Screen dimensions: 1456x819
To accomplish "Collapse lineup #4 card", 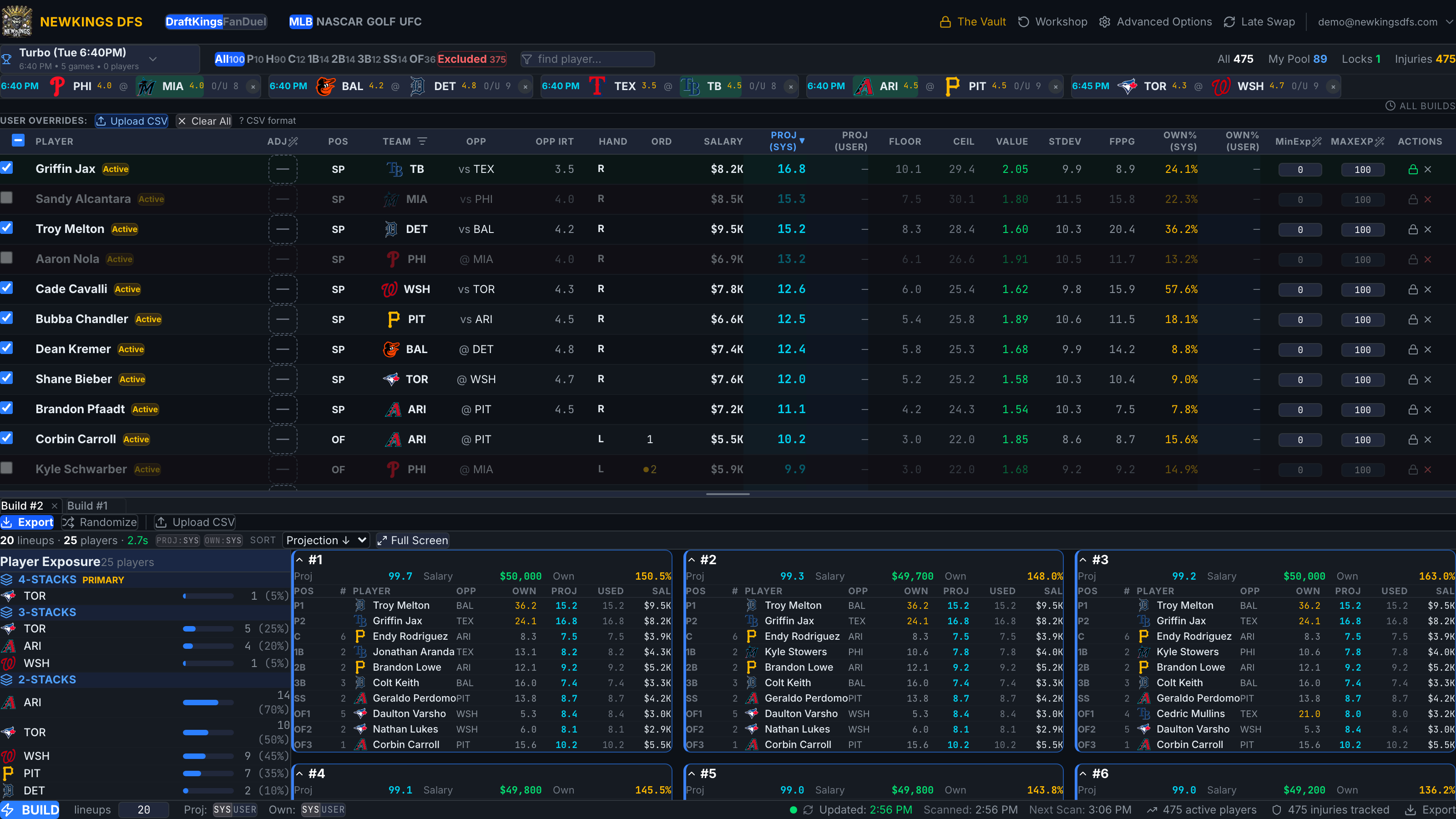I will point(299,774).
